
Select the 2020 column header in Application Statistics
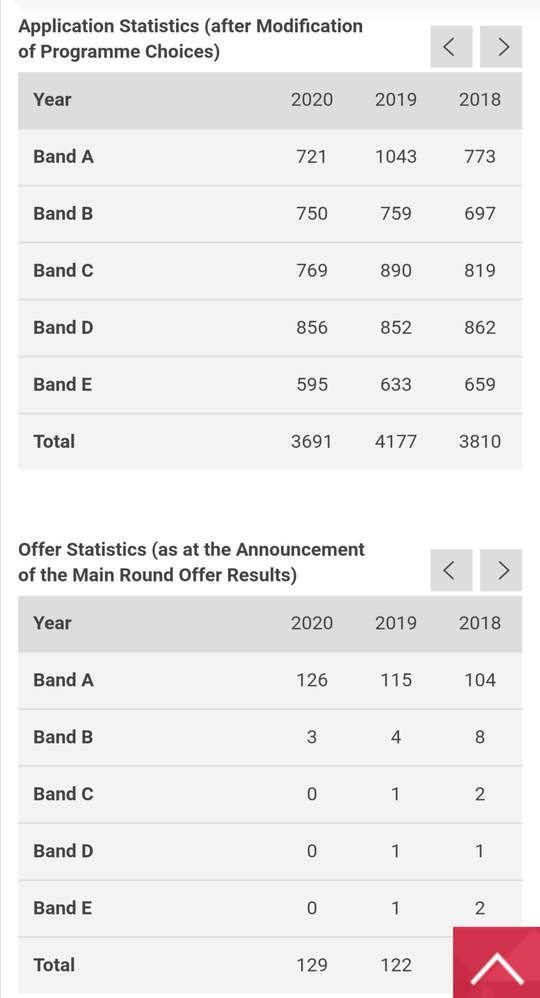coord(311,100)
